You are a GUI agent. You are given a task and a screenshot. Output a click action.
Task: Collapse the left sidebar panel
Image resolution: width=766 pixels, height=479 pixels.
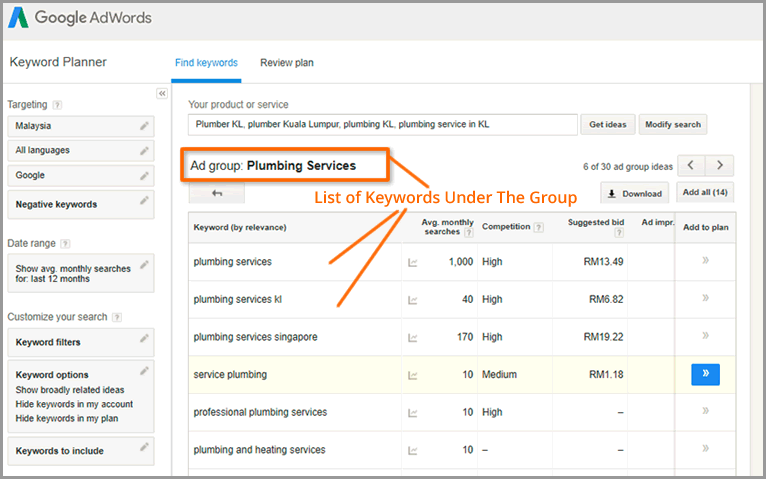[162, 93]
